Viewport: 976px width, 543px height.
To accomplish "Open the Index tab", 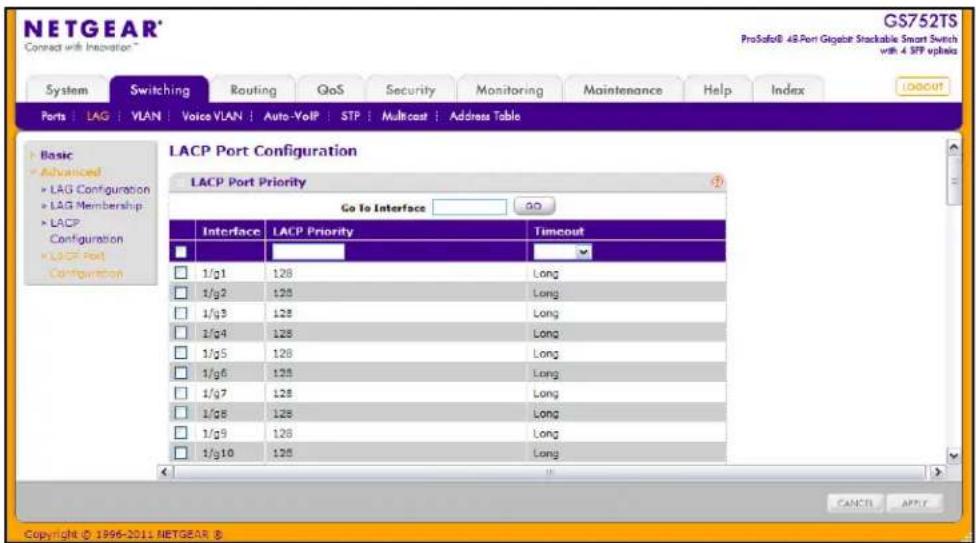I will [x=787, y=90].
